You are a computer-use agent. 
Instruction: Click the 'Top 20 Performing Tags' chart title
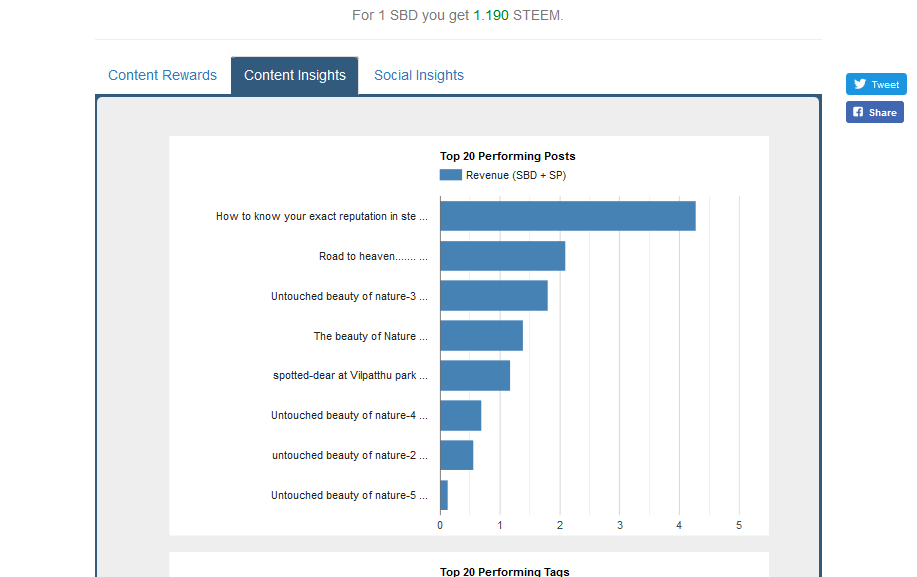(x=505, y=571)
